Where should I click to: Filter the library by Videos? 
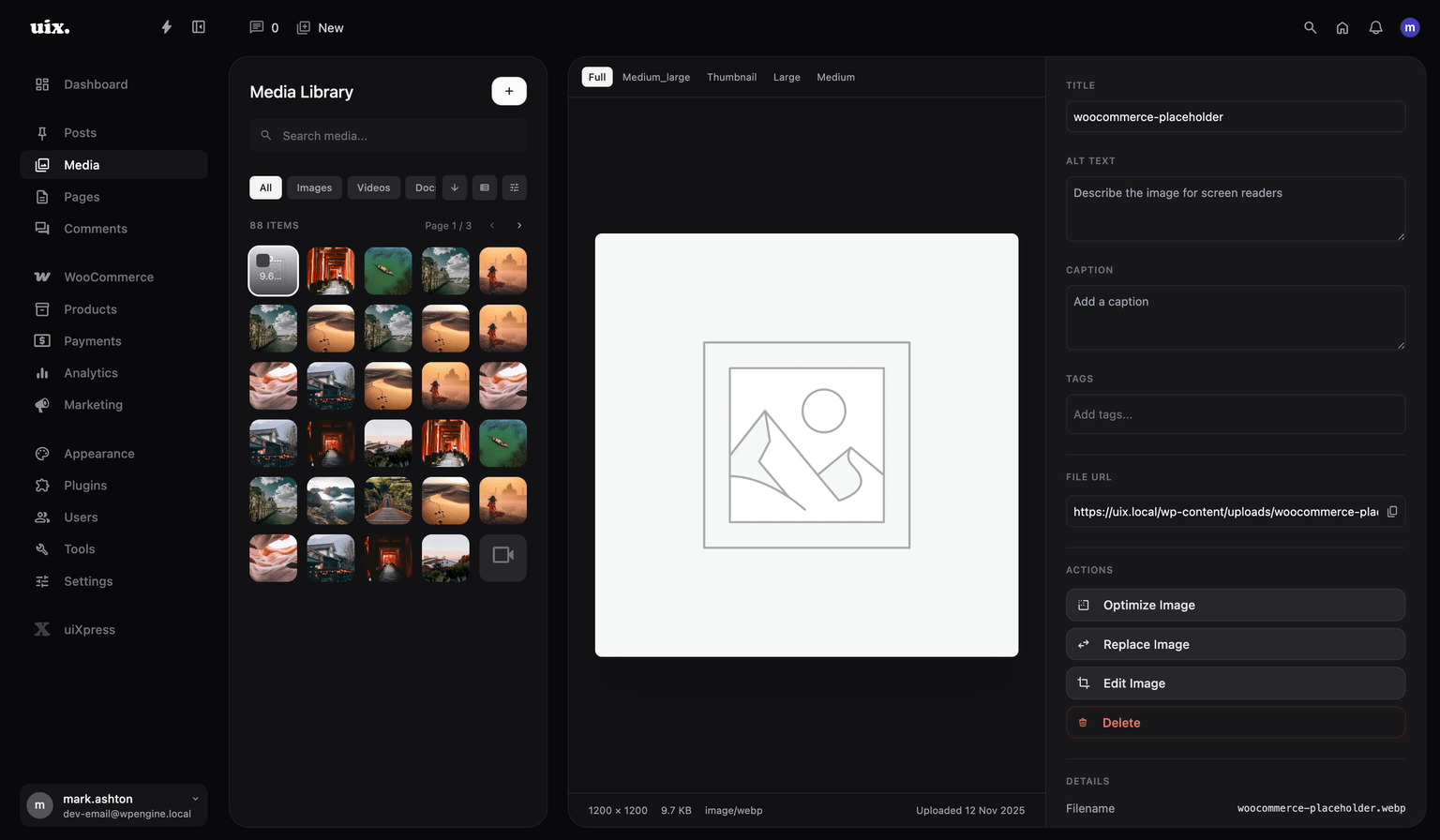click(x=373, y=187)
